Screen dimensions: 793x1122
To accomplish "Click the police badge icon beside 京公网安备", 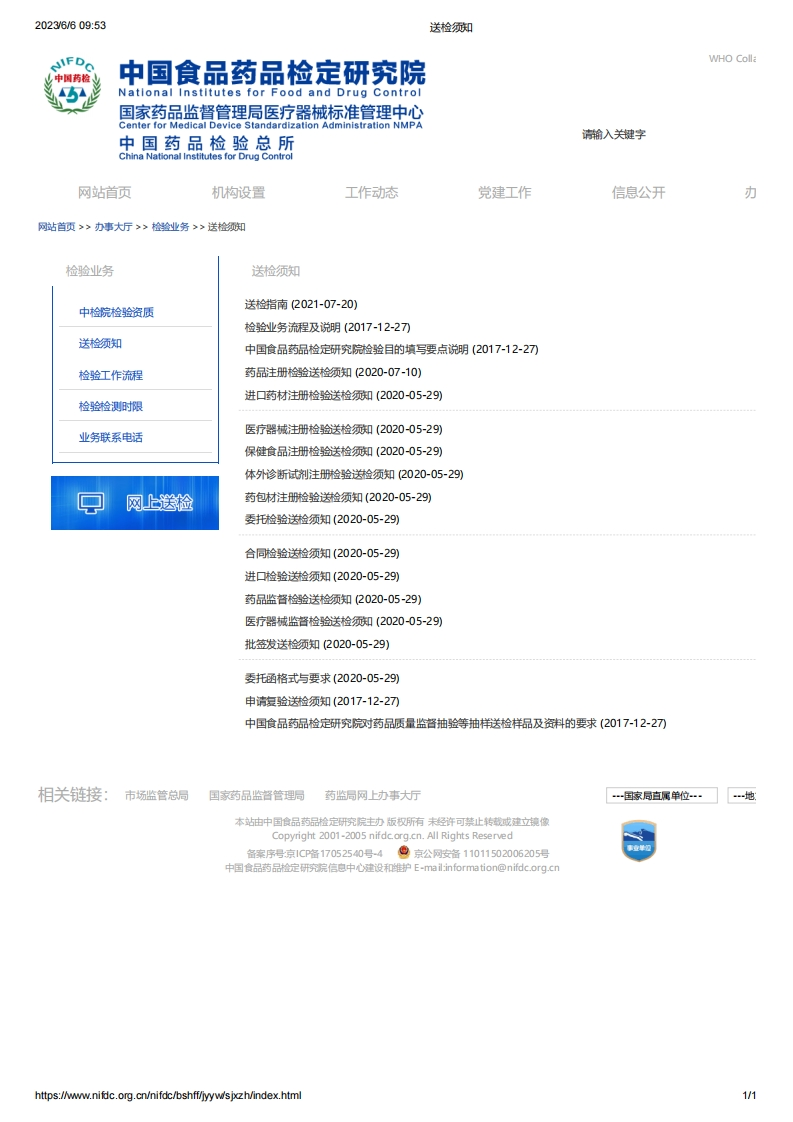I will [x=404, y=852].
